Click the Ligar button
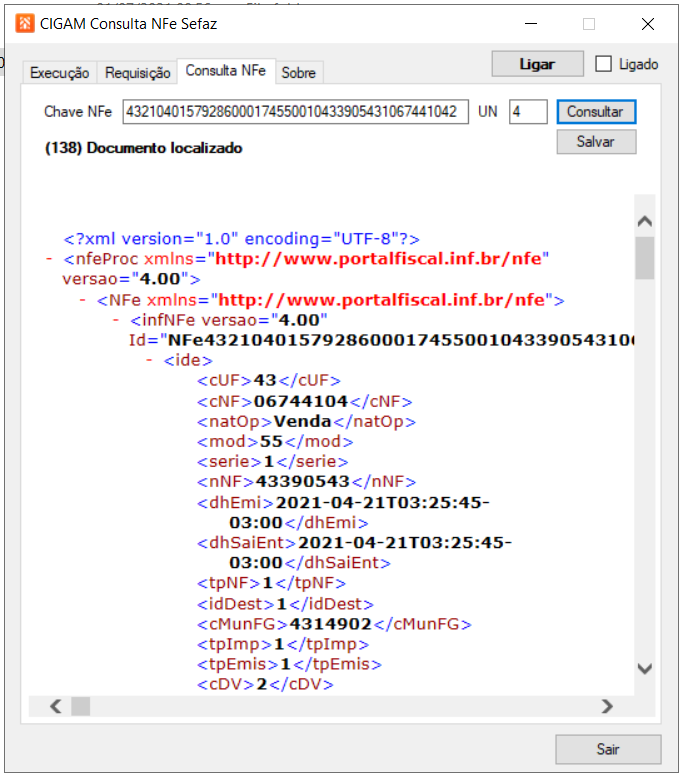Screen dimensions: 683x779 point(537,64)
